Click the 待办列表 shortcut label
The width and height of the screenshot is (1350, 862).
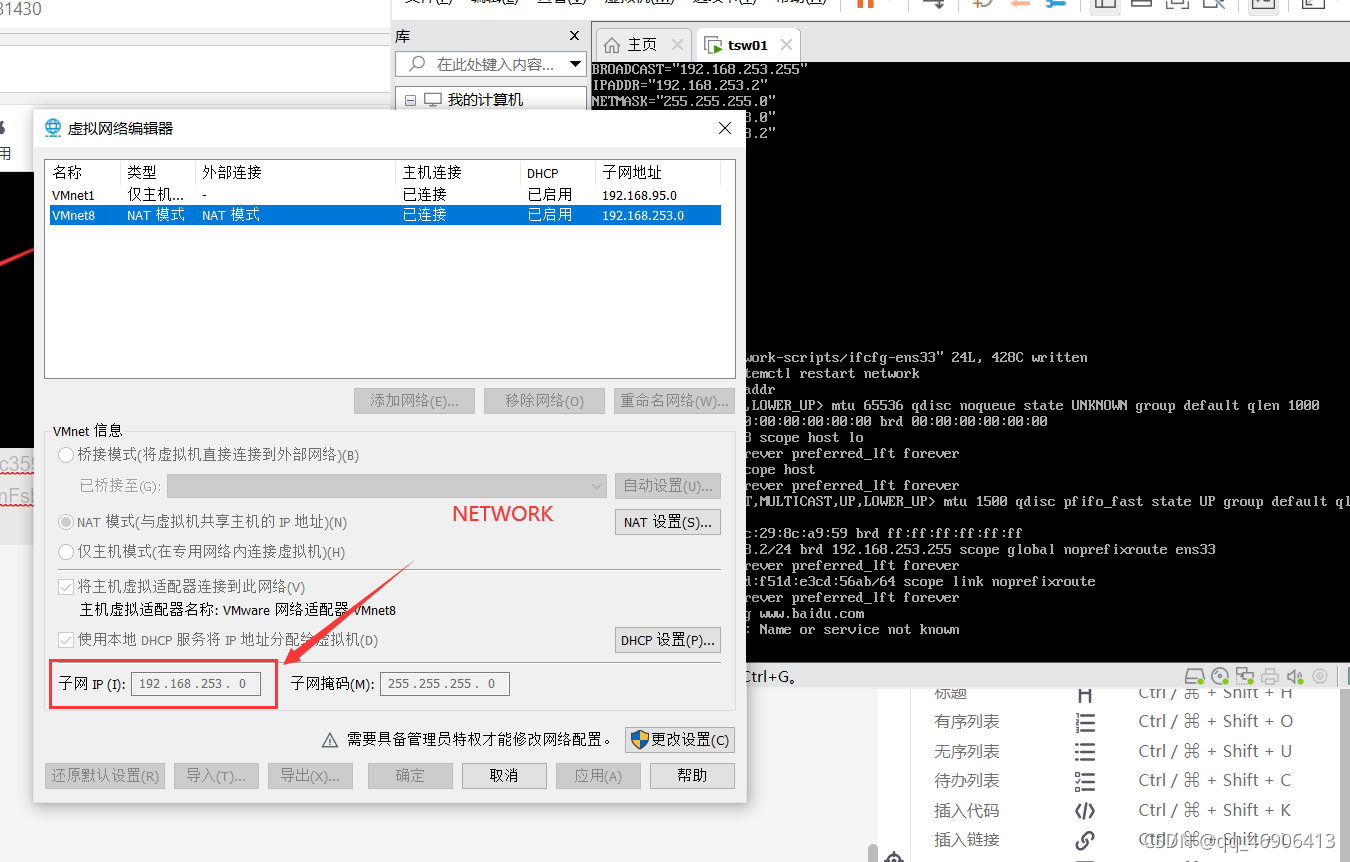(967, 781)
